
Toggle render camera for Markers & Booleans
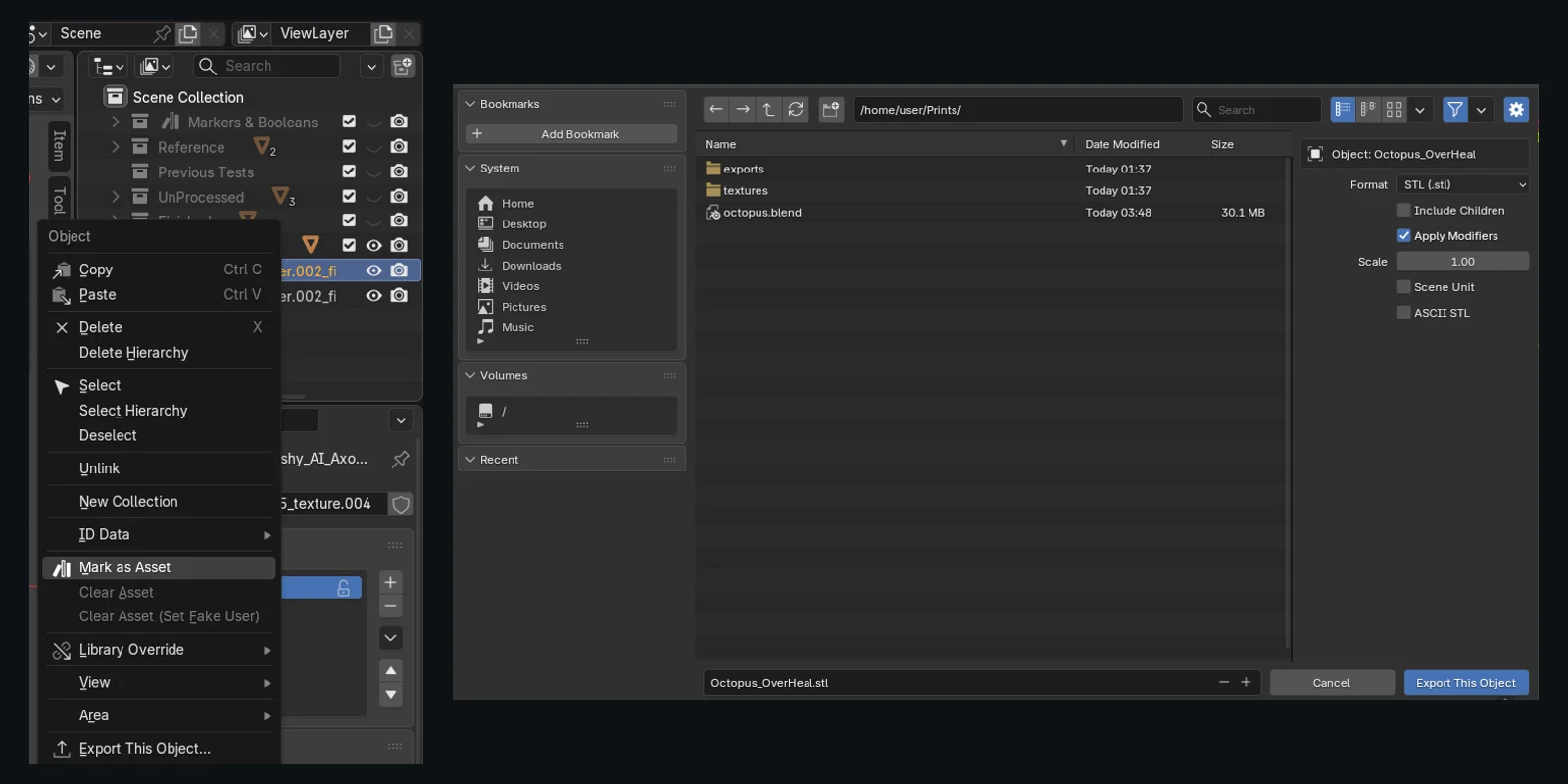coord(399,122)
